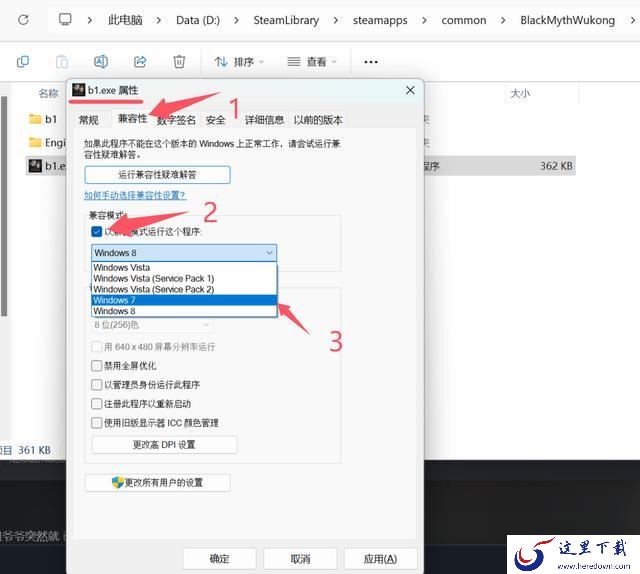This screenshot has height=574, width=640.
Task: Enable 使用旧版显示器 ICC 颜色管理 checkbox
Action: [x=97, y=423]
